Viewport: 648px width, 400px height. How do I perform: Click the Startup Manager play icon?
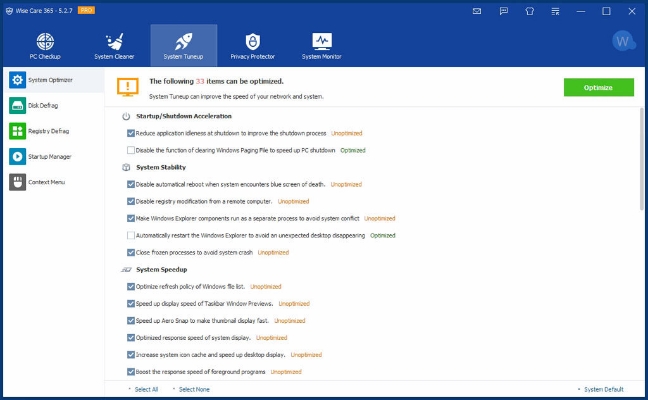[17, 157]
